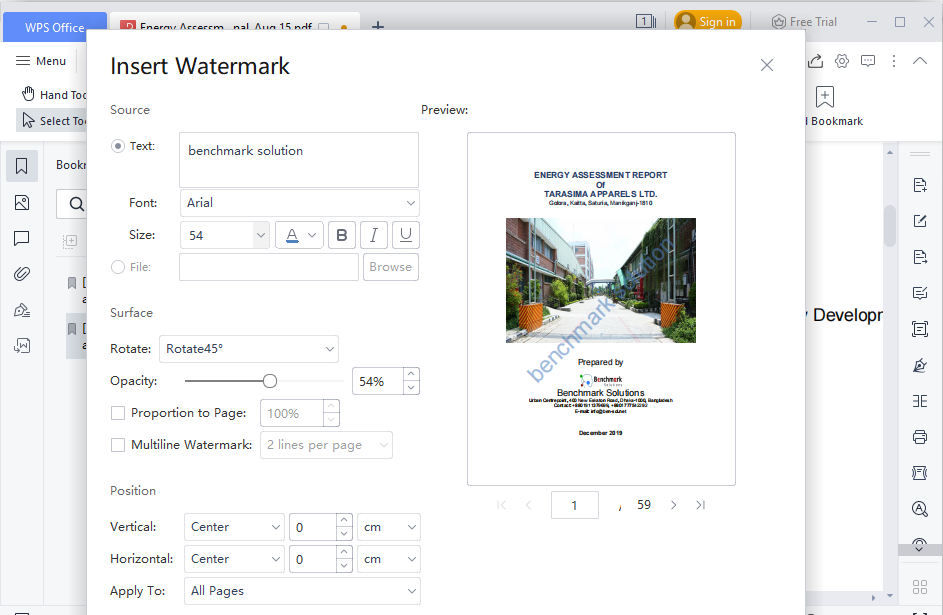The image size is (943, 615).
Task: Open the Energy Assessment PDF tab
Action: [235, 27]
